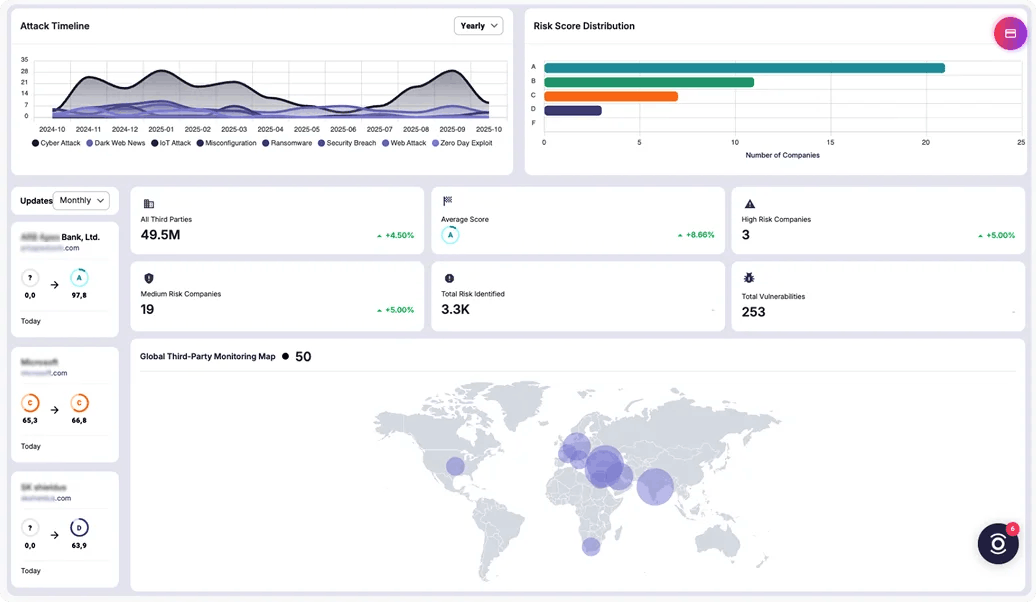1036x602 pixels.
Task: Click the Total Risk Identified alert icon
Action: (x=449, y=278)
